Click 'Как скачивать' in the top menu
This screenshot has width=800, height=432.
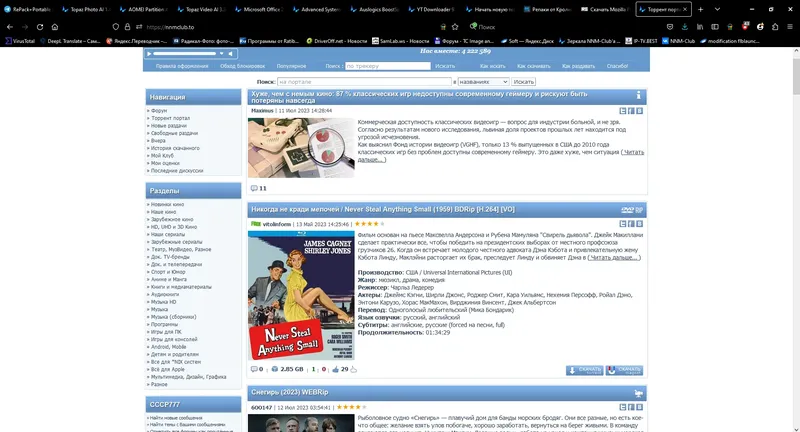[x=533, y=66]
